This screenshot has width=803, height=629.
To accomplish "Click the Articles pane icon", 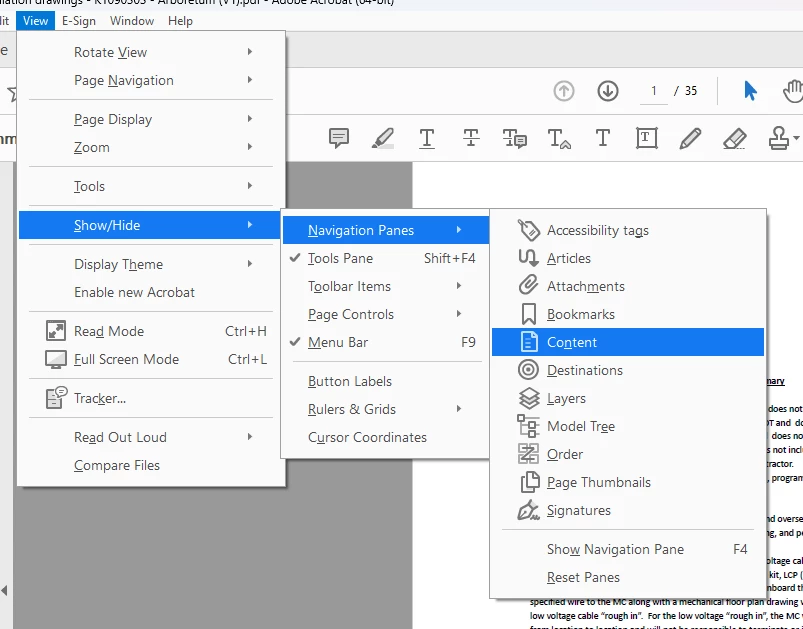I will point(529,258).
